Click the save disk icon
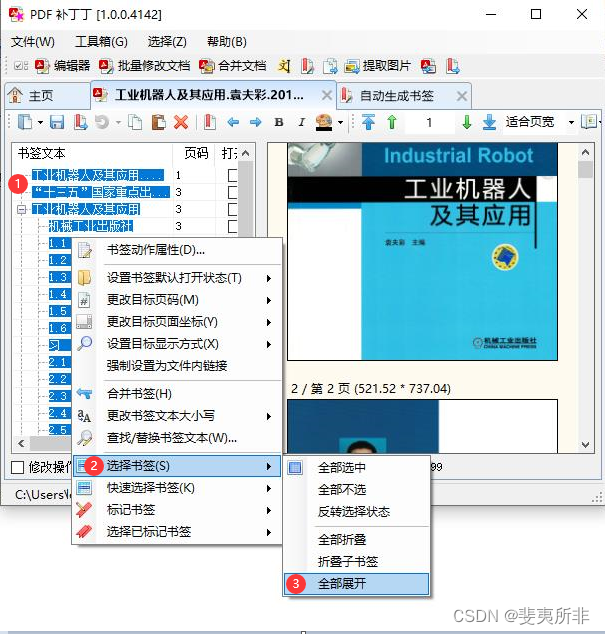Screen dimensions: 605x634 [x=57, y=122]
